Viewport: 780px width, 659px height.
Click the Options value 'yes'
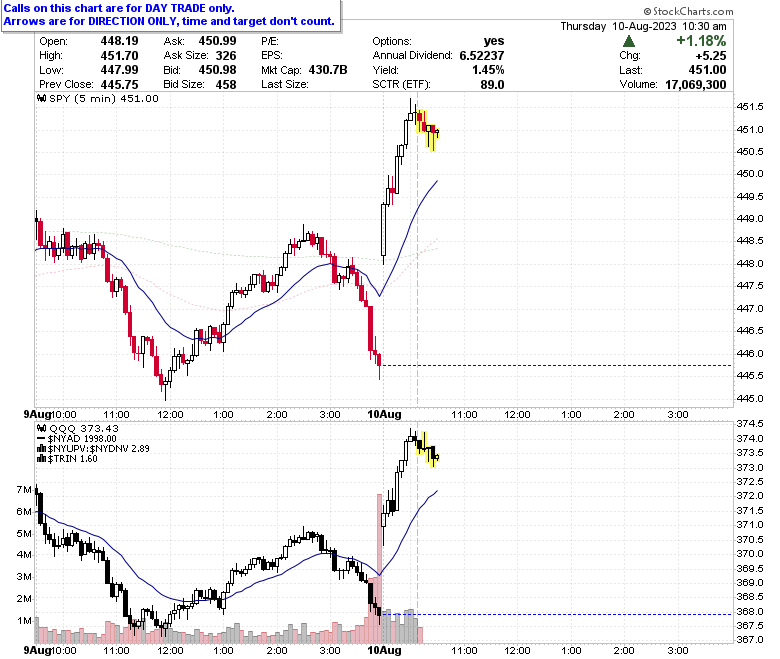pos(493,41)
